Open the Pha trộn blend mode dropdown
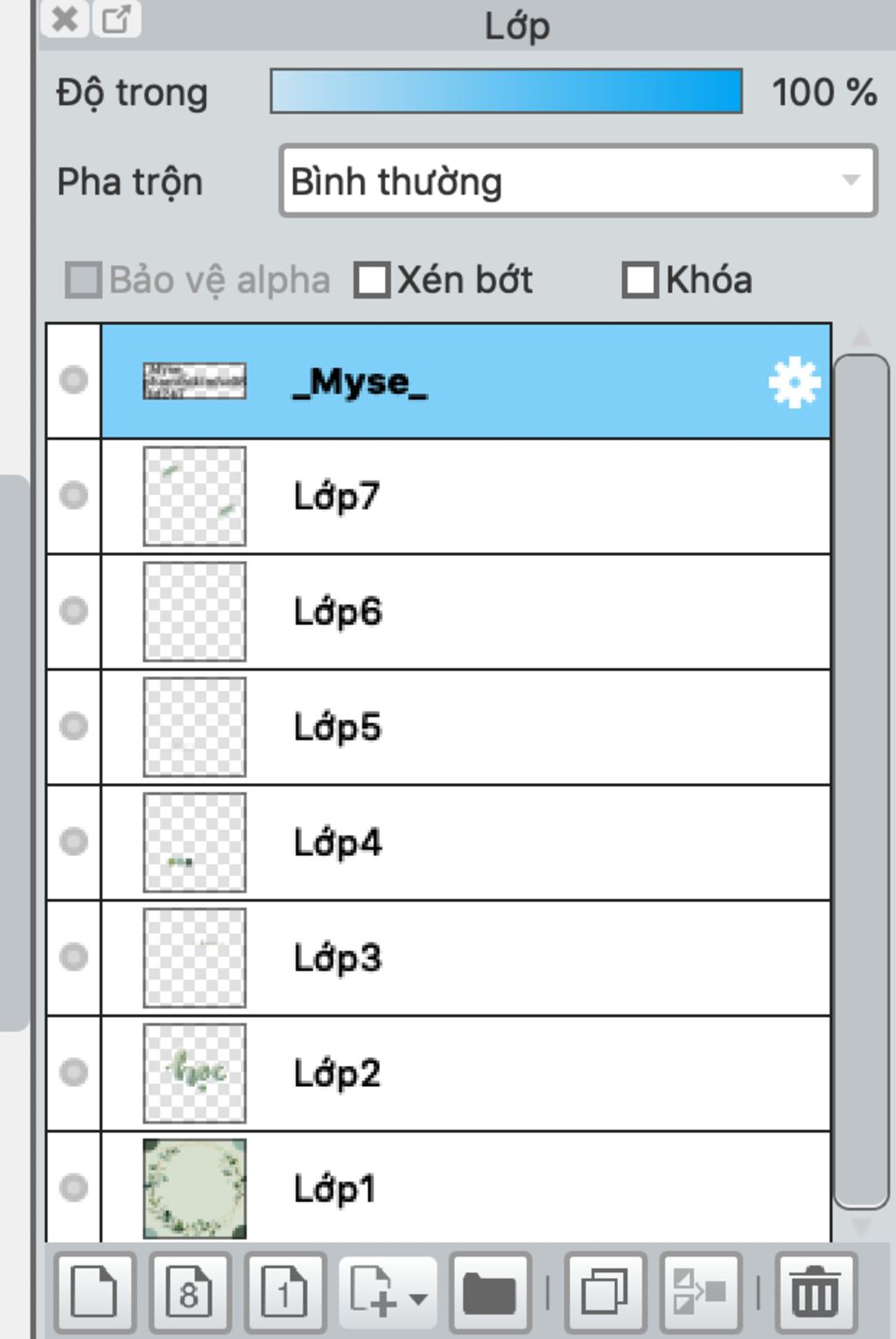 point(577,181)
